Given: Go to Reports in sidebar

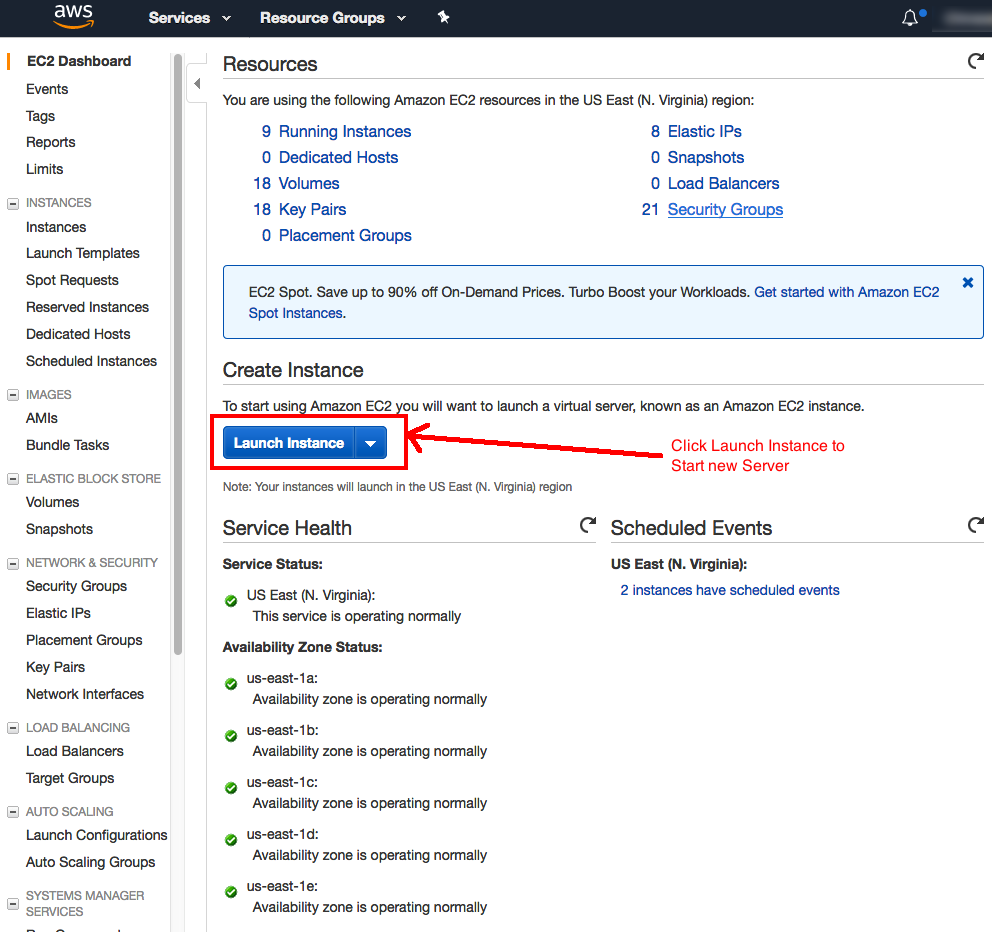Looking at the screenshot, I should click(51, 142).
